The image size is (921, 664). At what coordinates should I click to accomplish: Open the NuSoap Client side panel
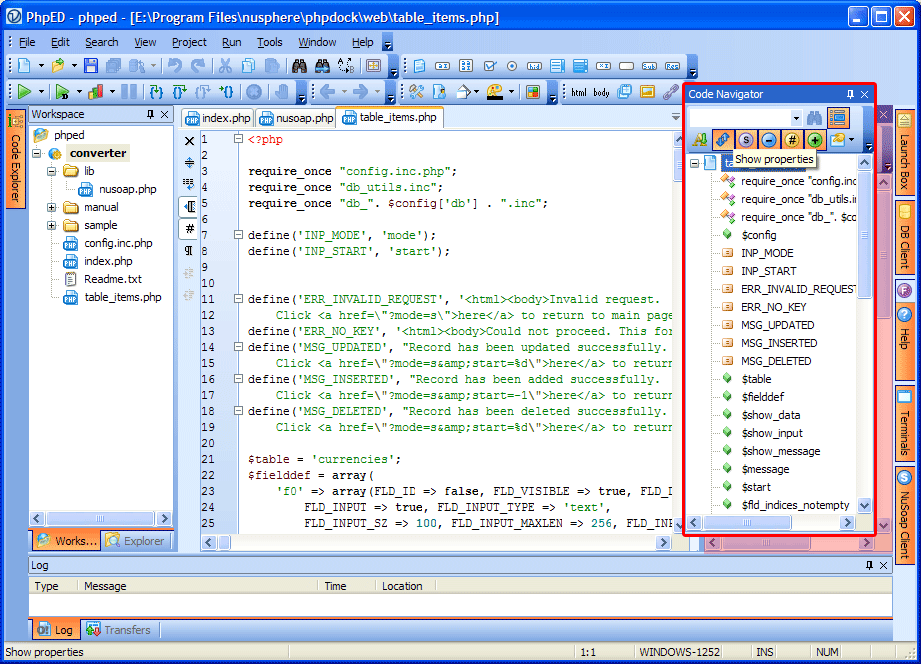pyautogui.click(x=905, y=515)
